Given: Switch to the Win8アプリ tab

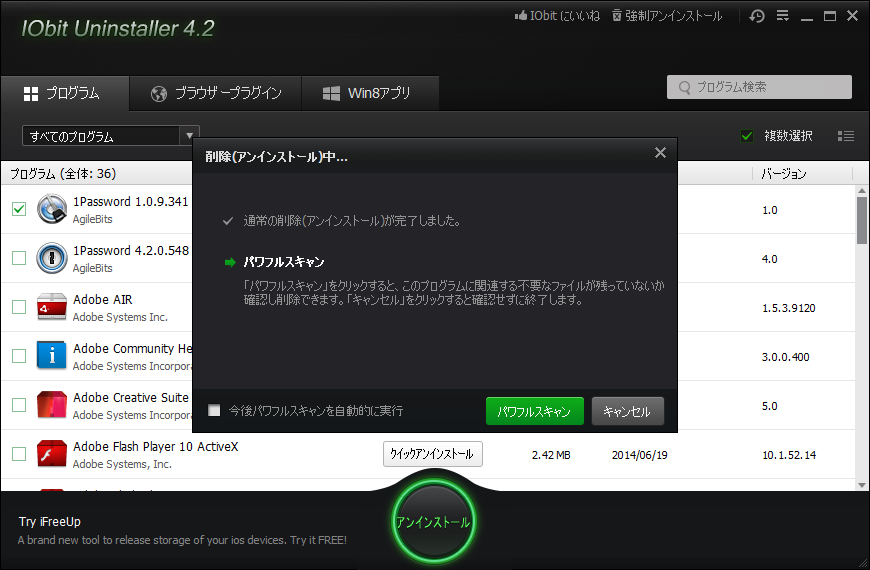Looking at the screenshot, I should click(x=370, y=93).
